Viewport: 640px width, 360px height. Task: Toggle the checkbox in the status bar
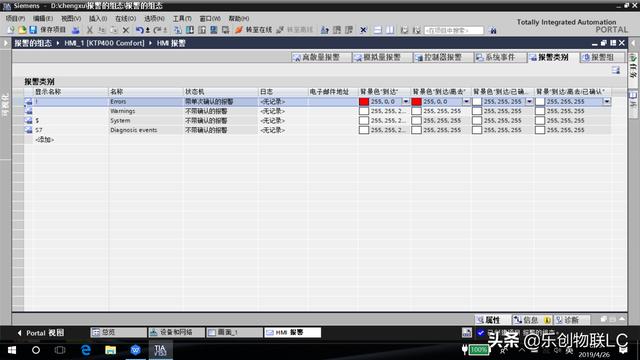click(480, 333)
